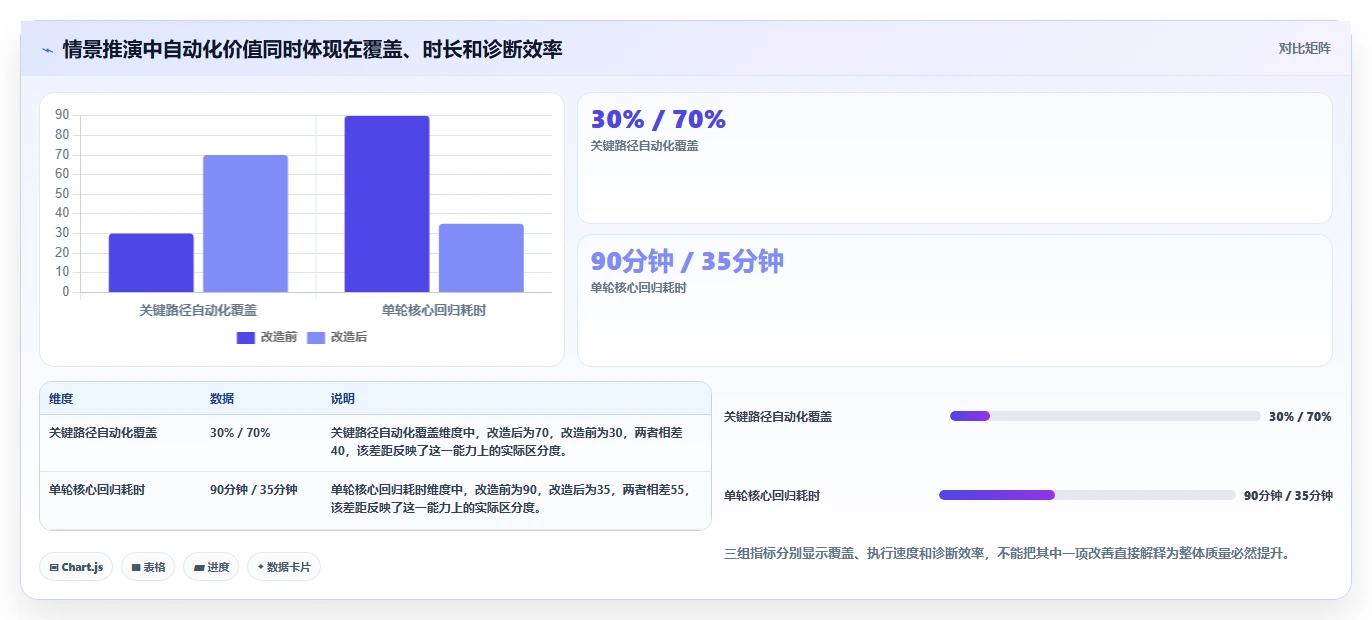Click the 90分钟 / 35分钟 value beside progress bar
This screenshot has height=620, width=1372.
click(1288, 496)
